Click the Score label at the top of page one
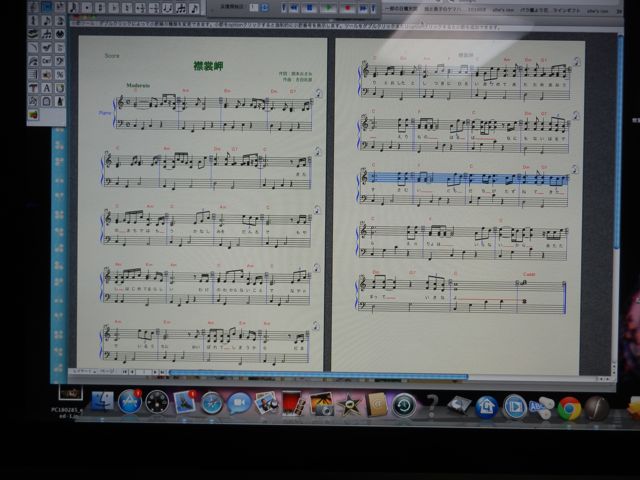Image resolution: width=640 pixels, height=480 pixels. pyautogui.click(x=112, y=56)
